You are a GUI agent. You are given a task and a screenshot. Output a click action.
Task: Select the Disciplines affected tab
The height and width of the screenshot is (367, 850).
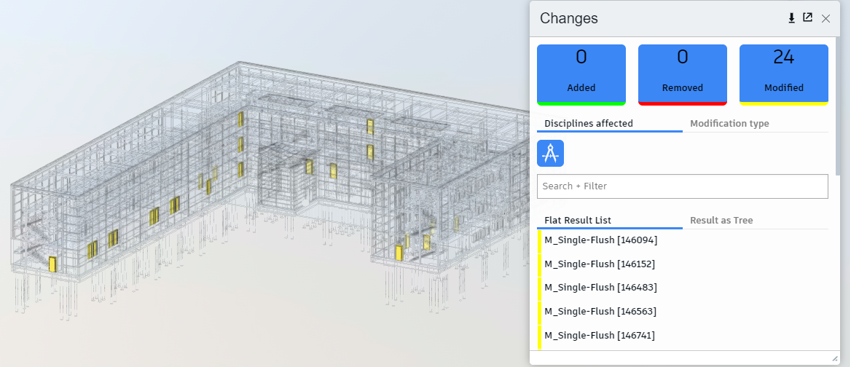point(589,124)
